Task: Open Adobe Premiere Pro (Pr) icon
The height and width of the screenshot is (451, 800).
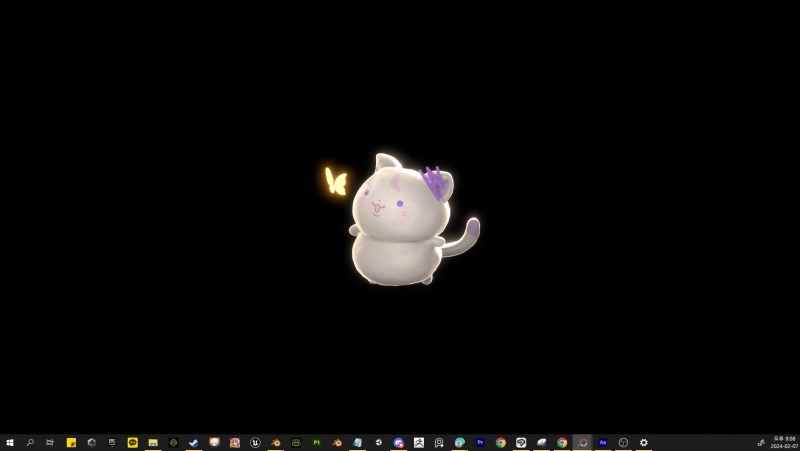Action: coord(480,442)
